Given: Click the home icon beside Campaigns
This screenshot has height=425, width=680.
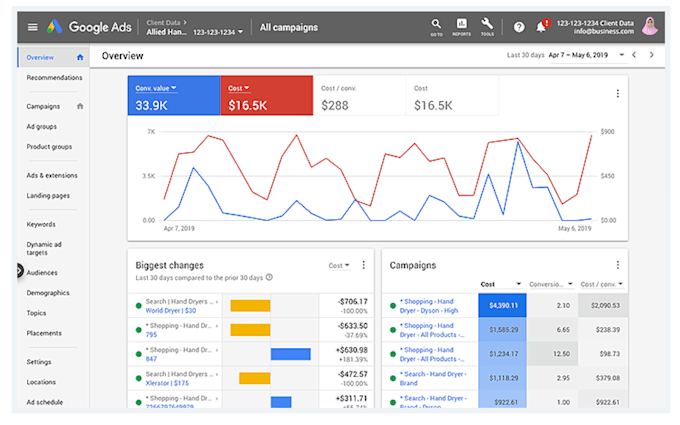Looking at the screenshot, I should pos(80,106).
